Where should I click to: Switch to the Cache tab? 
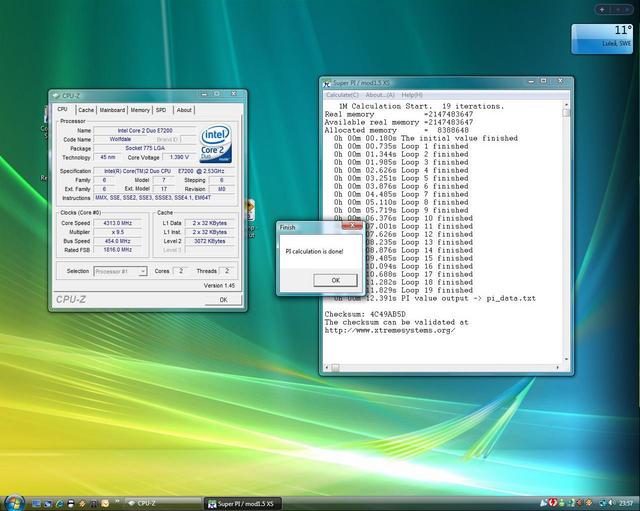[86, 110]
